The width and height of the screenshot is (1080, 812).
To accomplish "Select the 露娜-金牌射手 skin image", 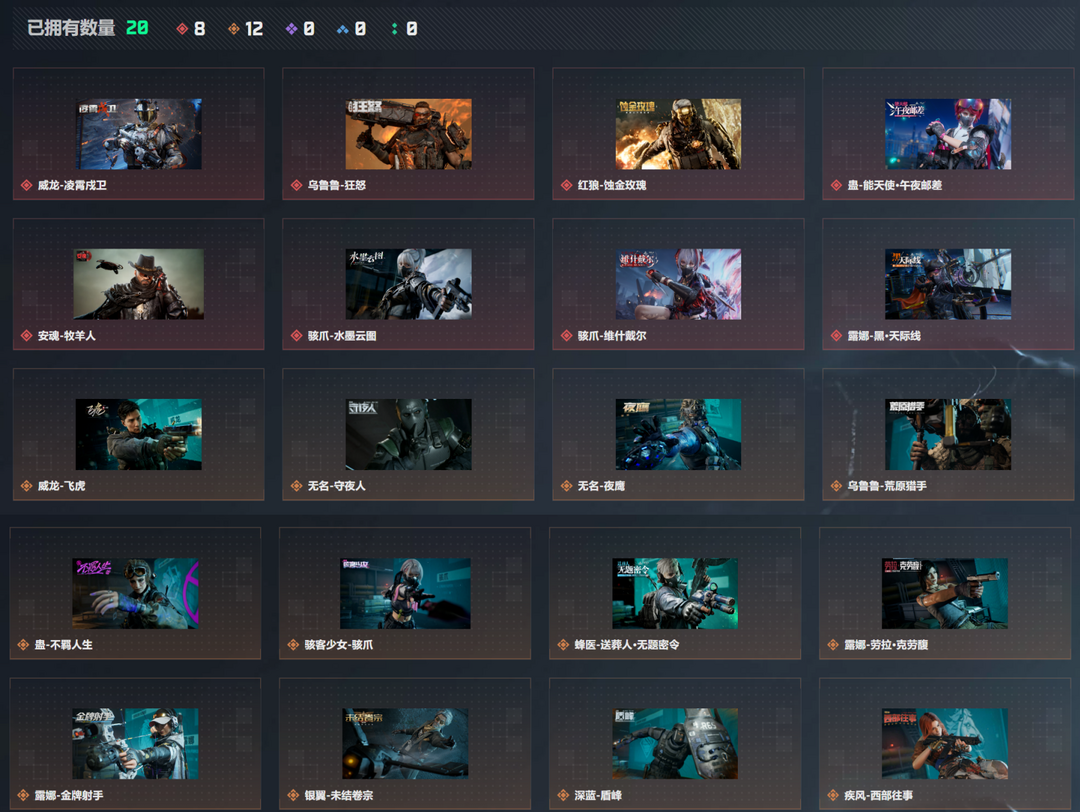I will tap(135, 744).
